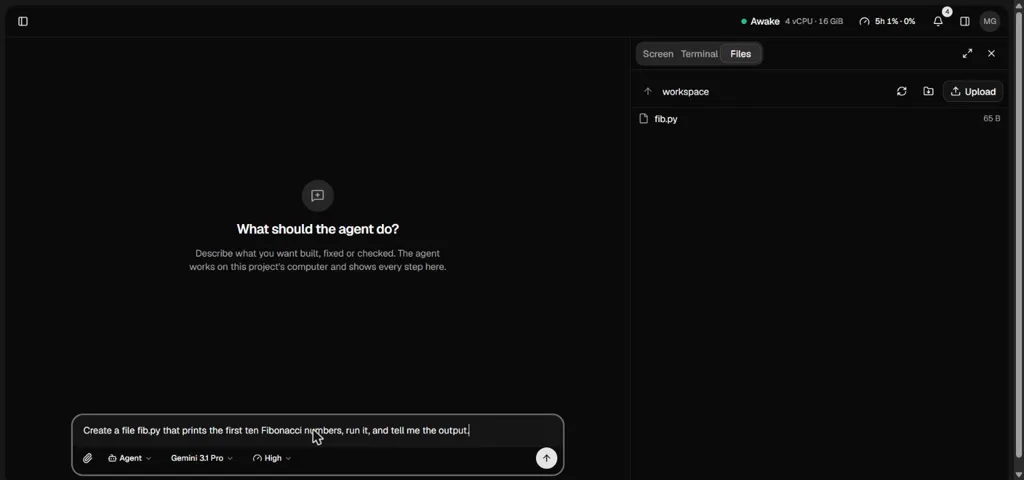
Task: Refresh the workspace file list
Action: (902, 91)
